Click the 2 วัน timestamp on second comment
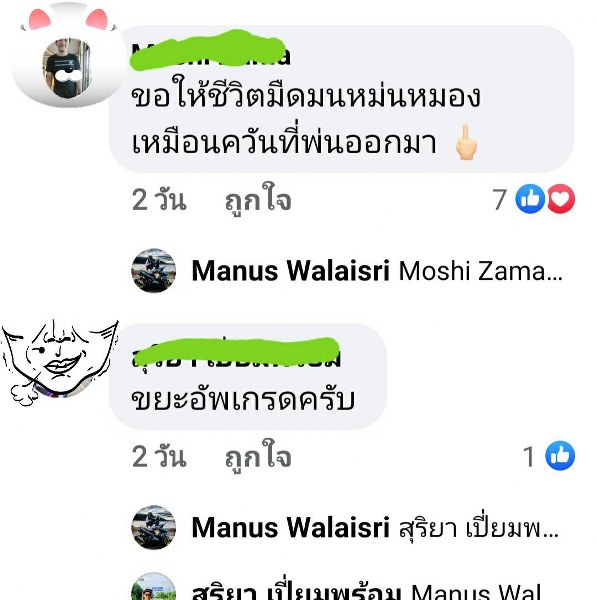Image resolution: width=597 pixels, height=600 pixels. pyautogui.click(x=159, y=457)
